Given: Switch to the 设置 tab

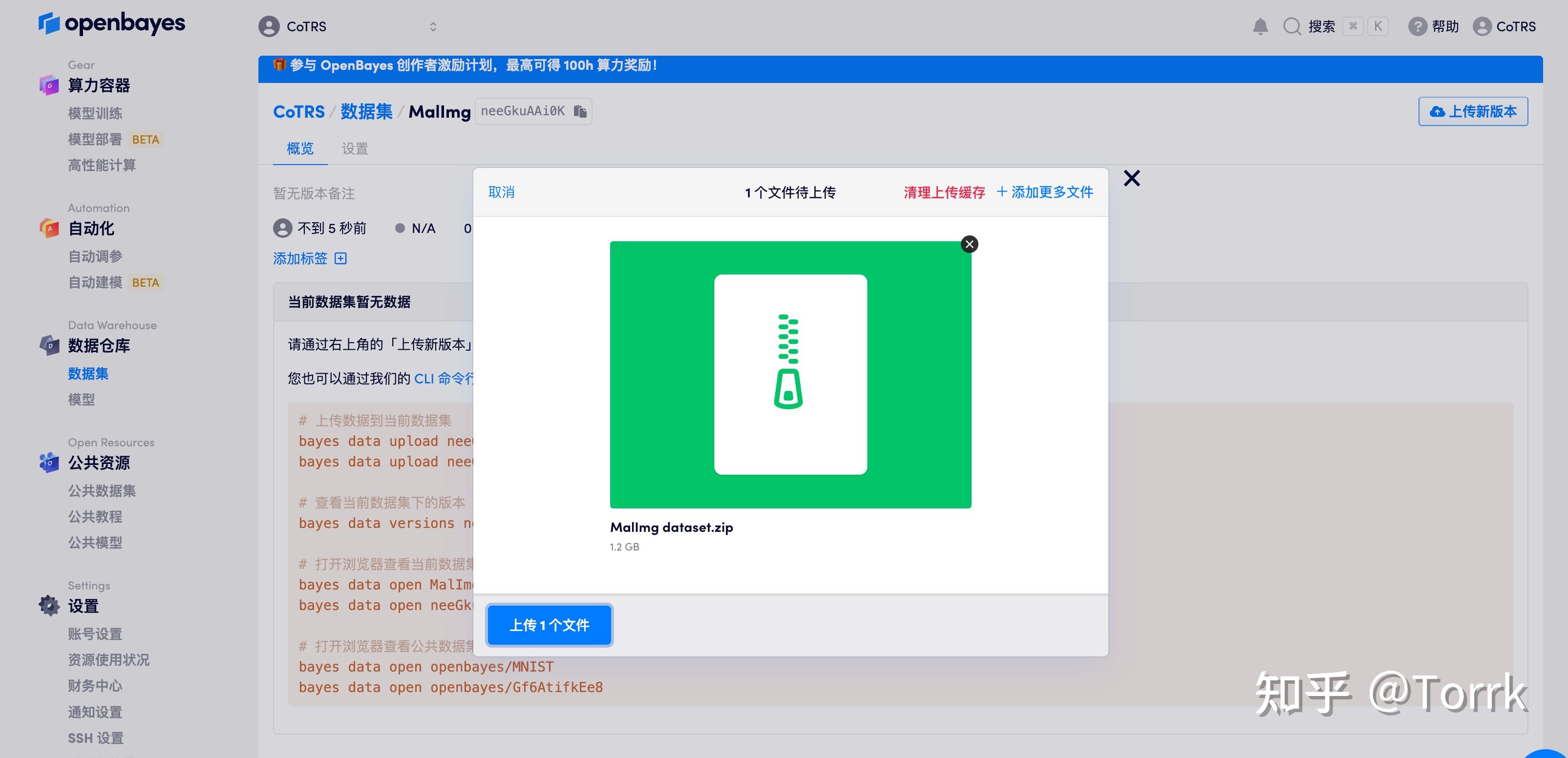Looking at the screenshot, I should (355, 148).
